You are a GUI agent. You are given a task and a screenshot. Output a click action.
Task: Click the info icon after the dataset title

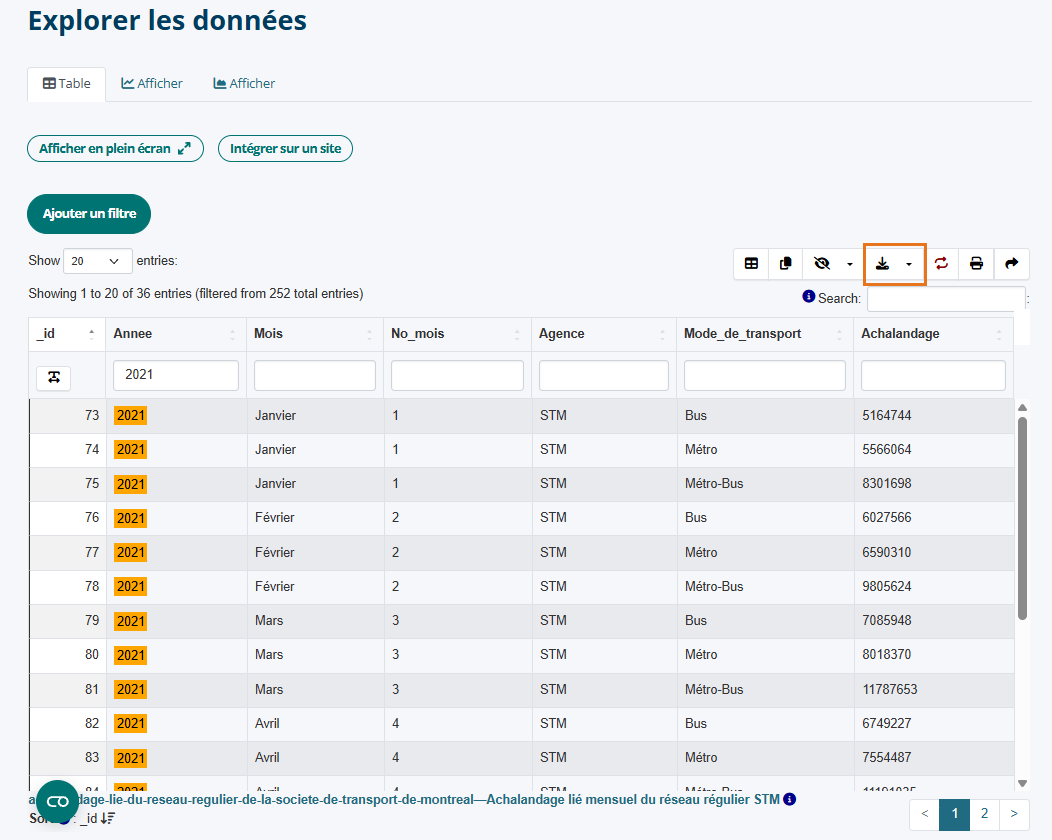coord(790,799)
